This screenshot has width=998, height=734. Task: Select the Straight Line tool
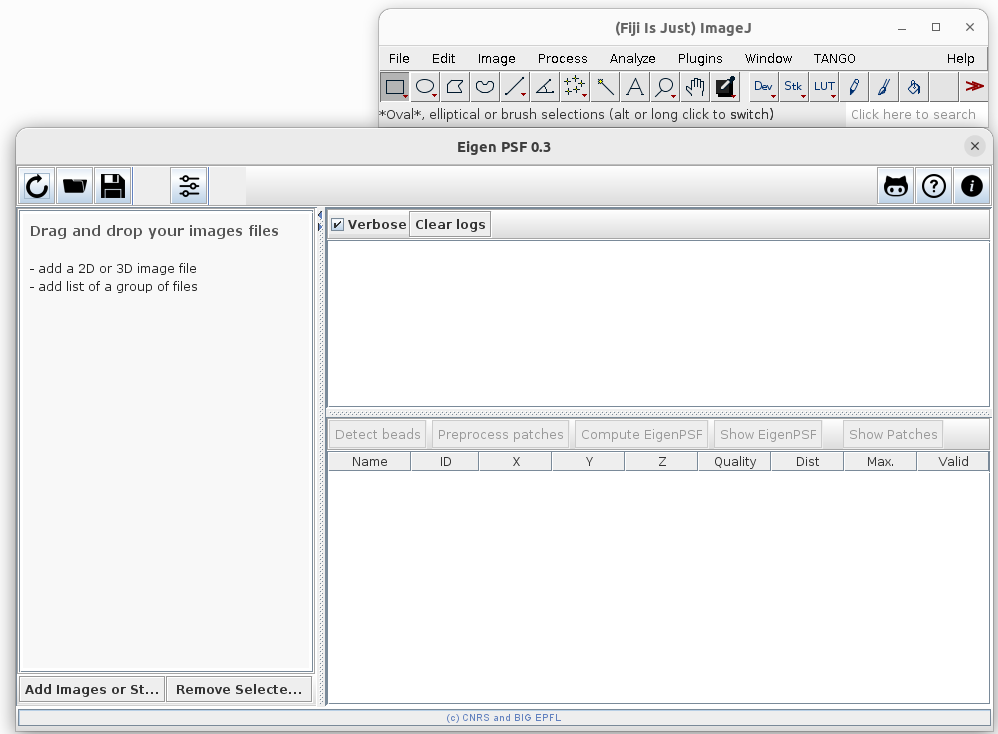(x=514, y=87)
